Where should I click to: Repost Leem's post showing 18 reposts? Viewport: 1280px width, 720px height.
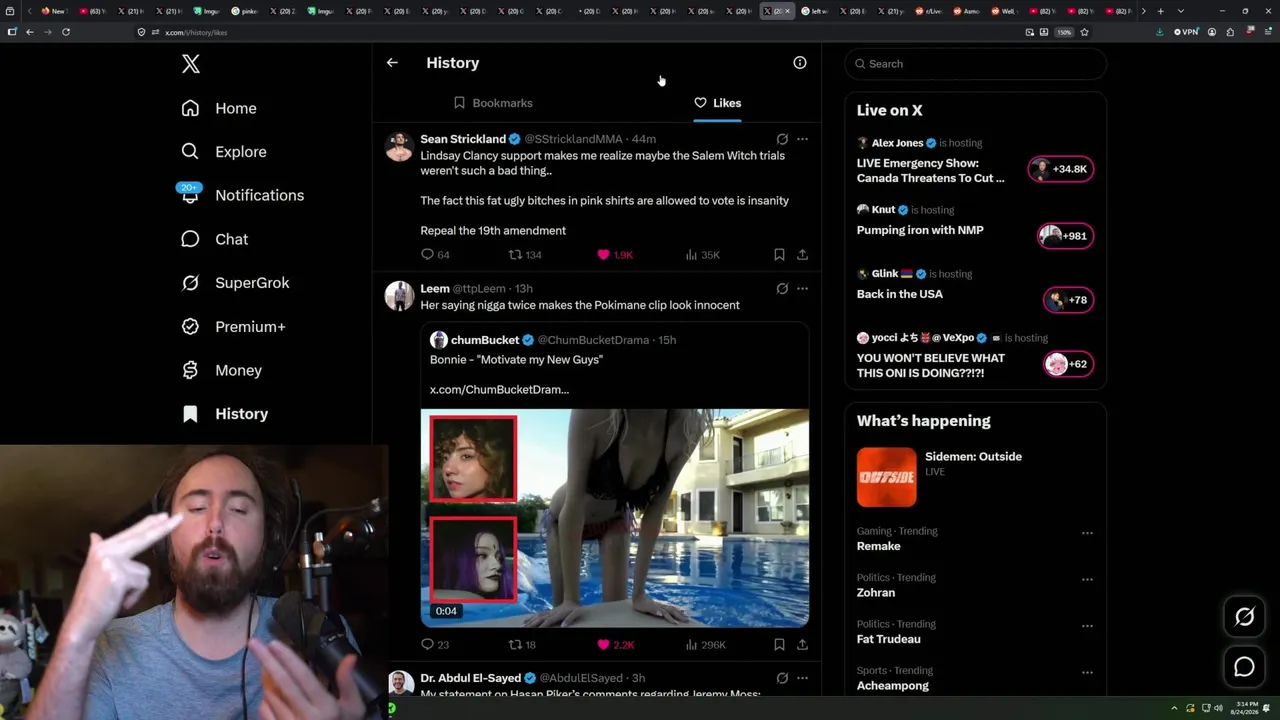coord(523,645)
